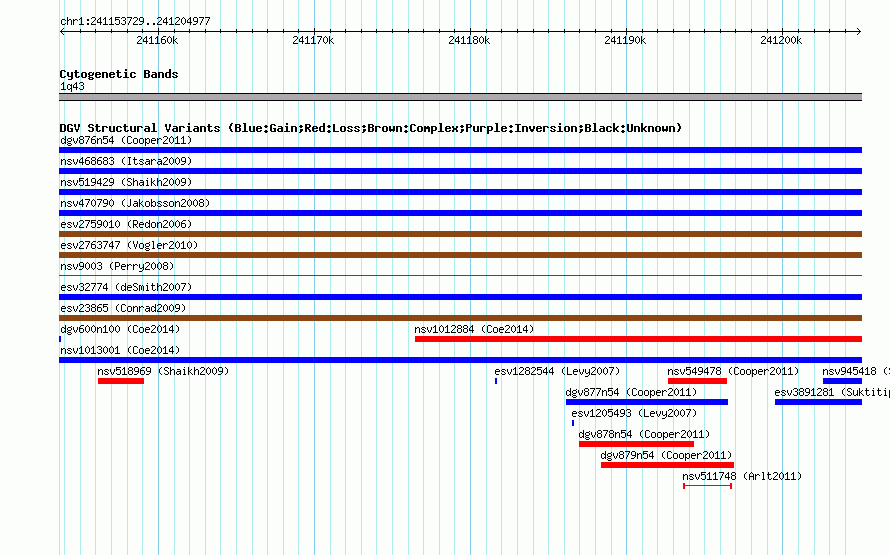Click the chr1:241153729..241204977 coordinate text

[135, 21]
